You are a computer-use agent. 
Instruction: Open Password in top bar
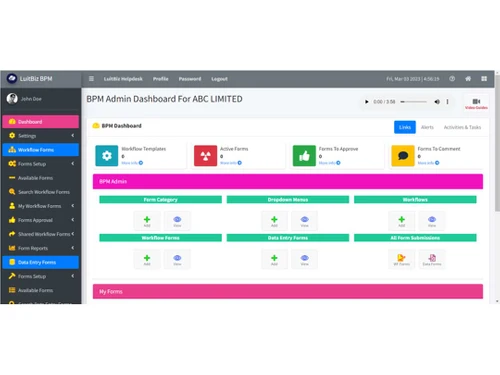tap(190, 79)
